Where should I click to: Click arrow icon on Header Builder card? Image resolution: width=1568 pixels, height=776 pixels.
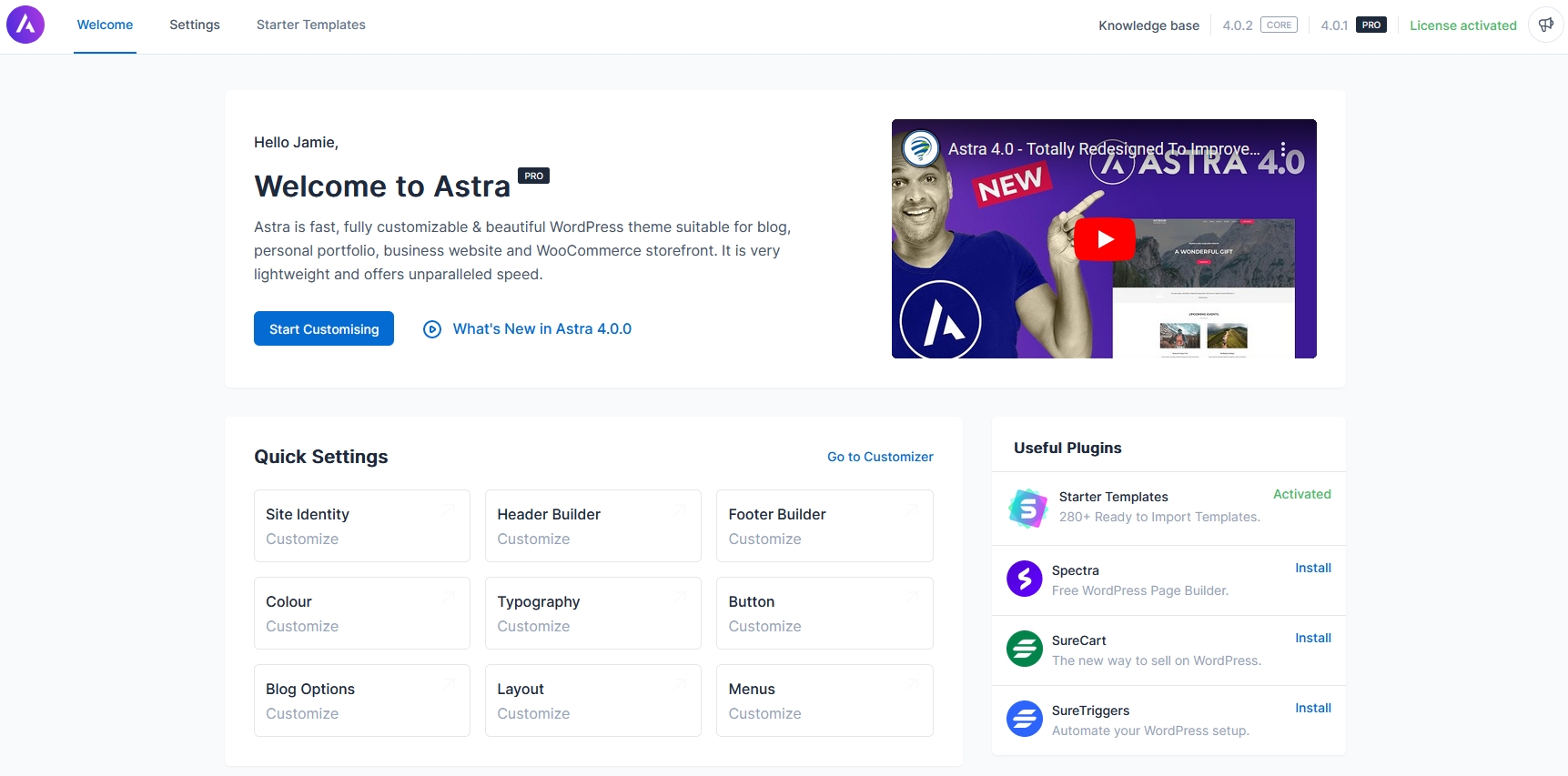point(681,510)
